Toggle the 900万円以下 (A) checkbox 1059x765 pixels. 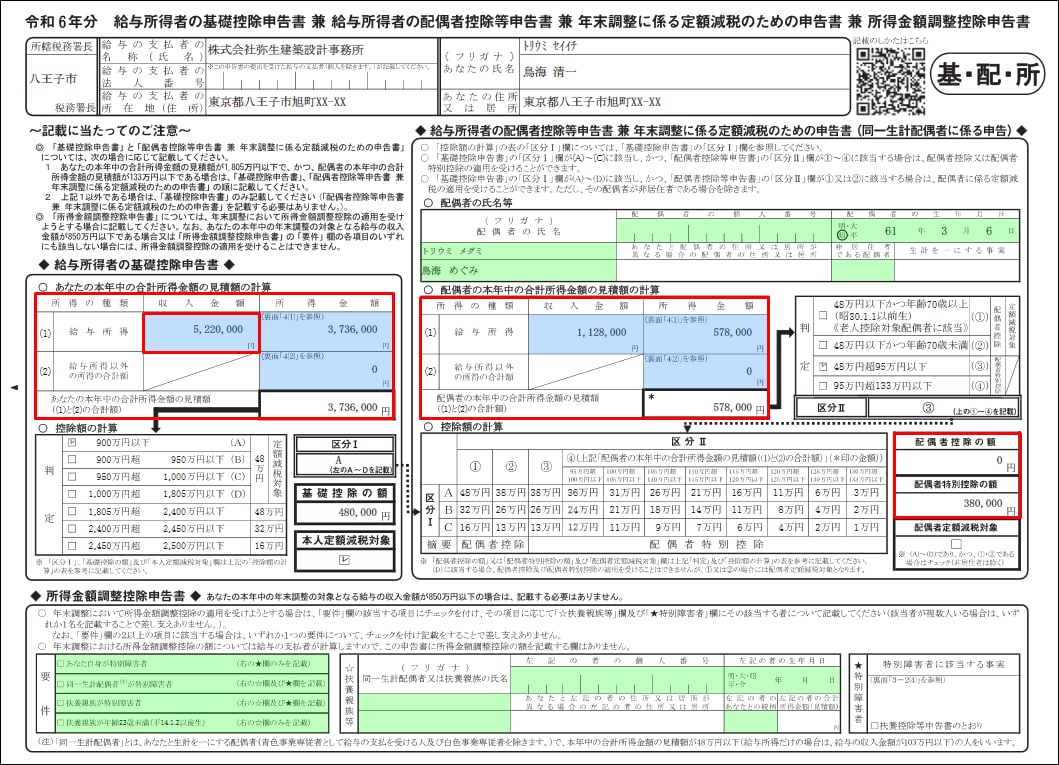[72, 442]
